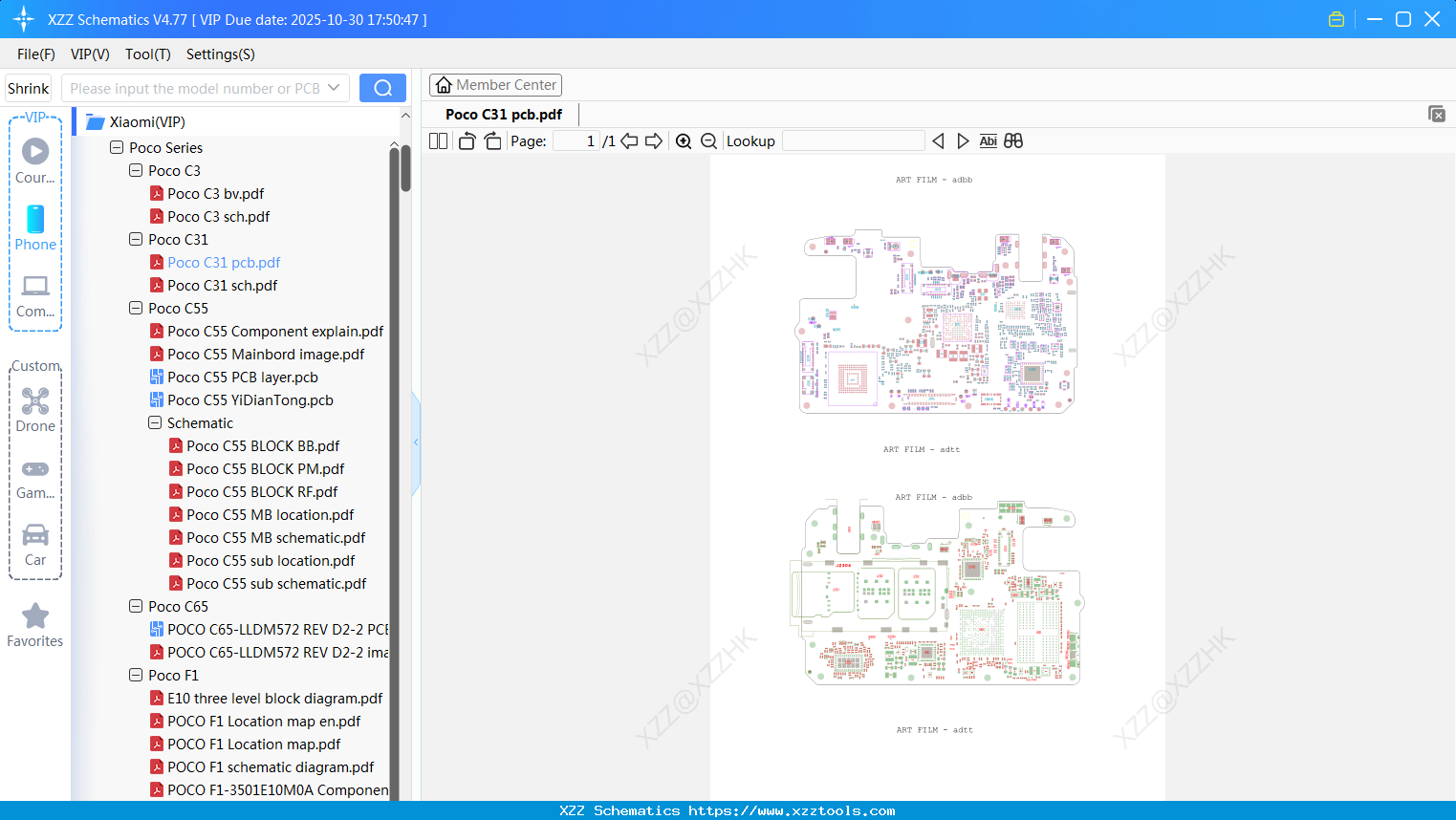This screenshot has width=1456, height=820.
Task: Toggle the two-page split view icon
Action: pyautogui.click(x=439, y=141)
